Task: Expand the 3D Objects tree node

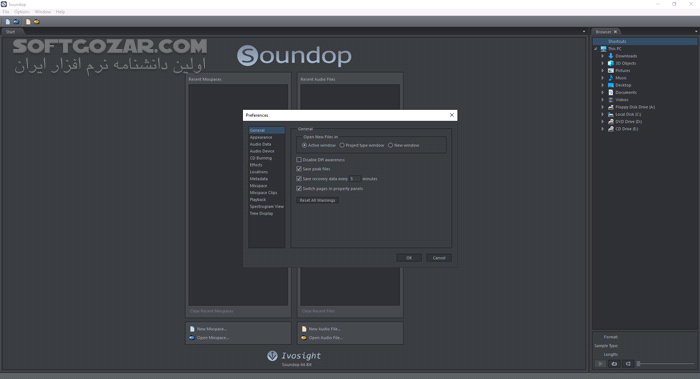Action: click(603, 63)
